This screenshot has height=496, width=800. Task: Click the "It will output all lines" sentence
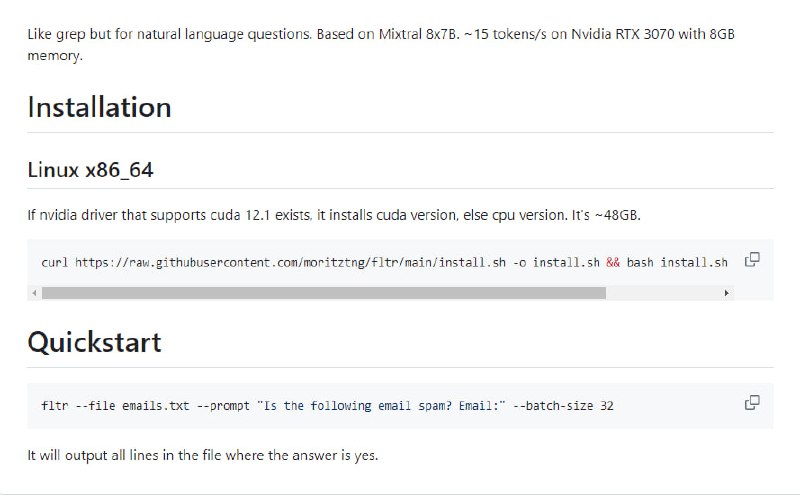(x=202, y=456)
